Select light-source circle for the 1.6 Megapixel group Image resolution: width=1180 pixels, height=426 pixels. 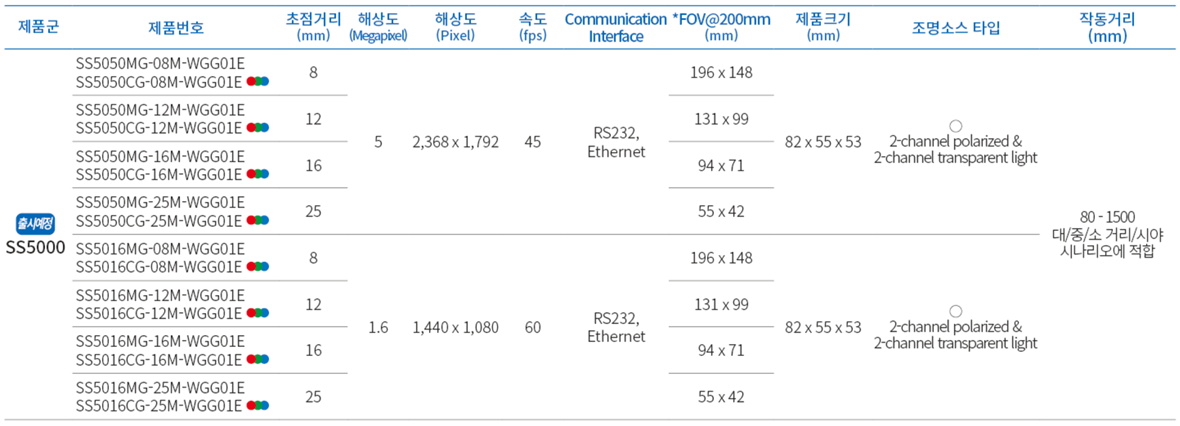(955, 311)
